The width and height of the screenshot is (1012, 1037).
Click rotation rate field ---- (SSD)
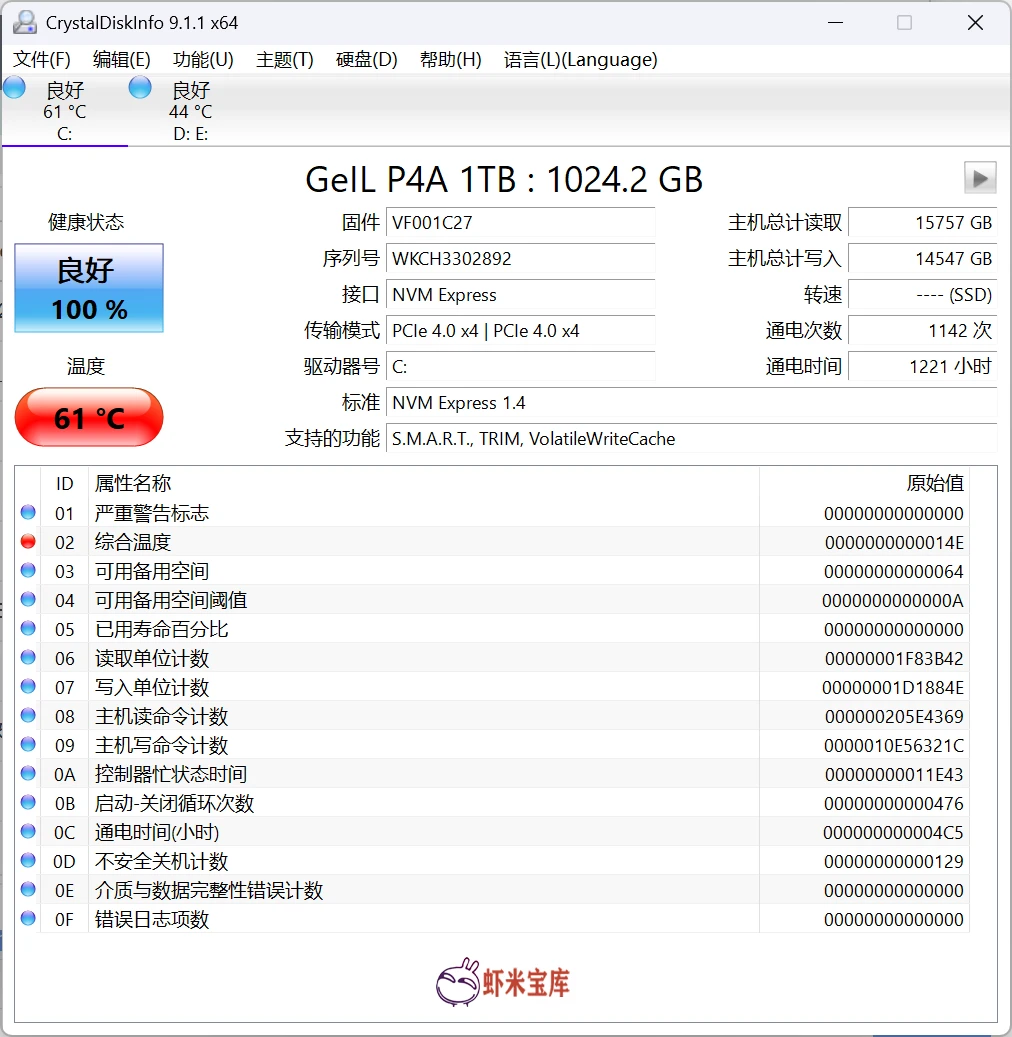(923, 294)
